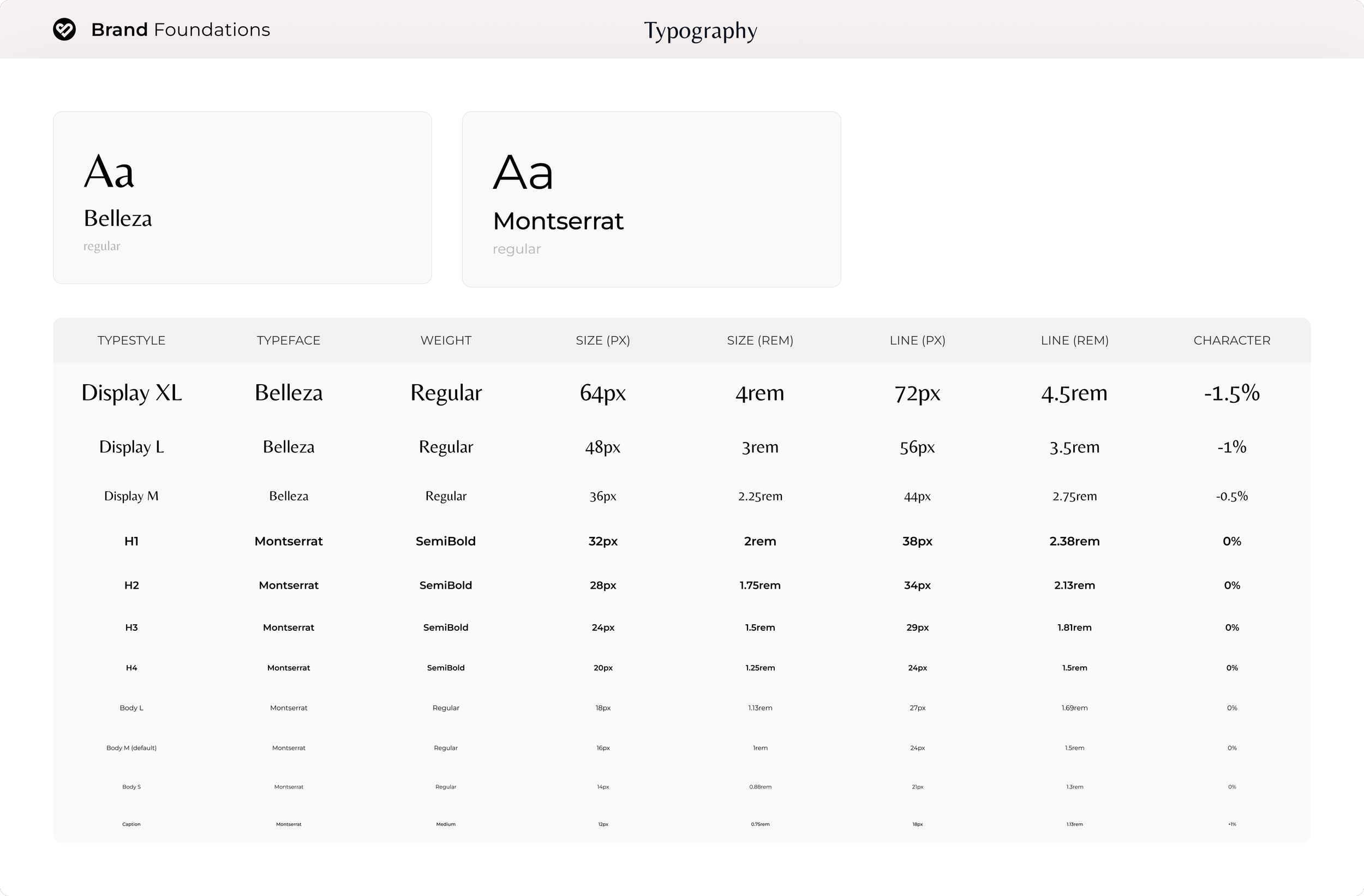Image resolution: width=1364 pixels, height=896 pixels.
Task: Click the TYPESTYLE column header
Action: (131, 341)
